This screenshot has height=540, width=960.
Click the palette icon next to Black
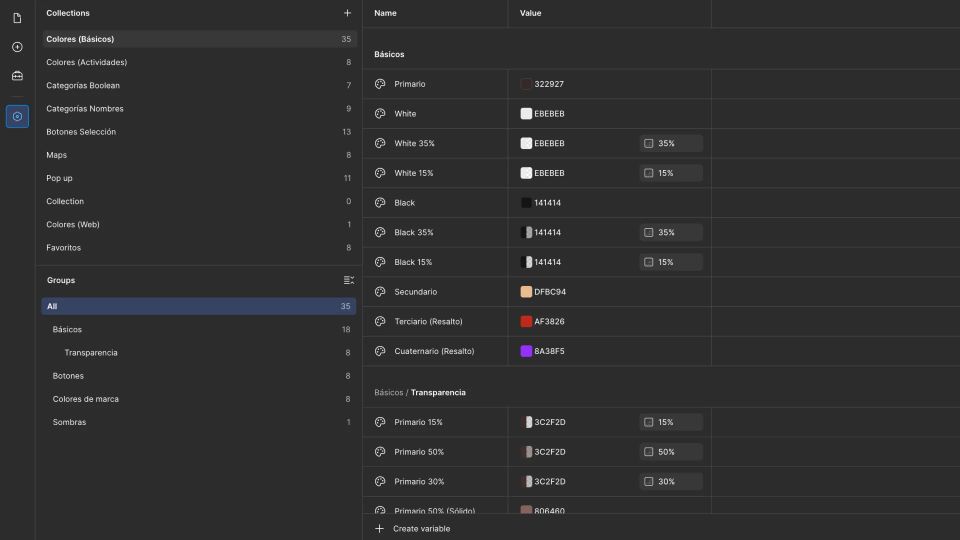pos(380,203)
